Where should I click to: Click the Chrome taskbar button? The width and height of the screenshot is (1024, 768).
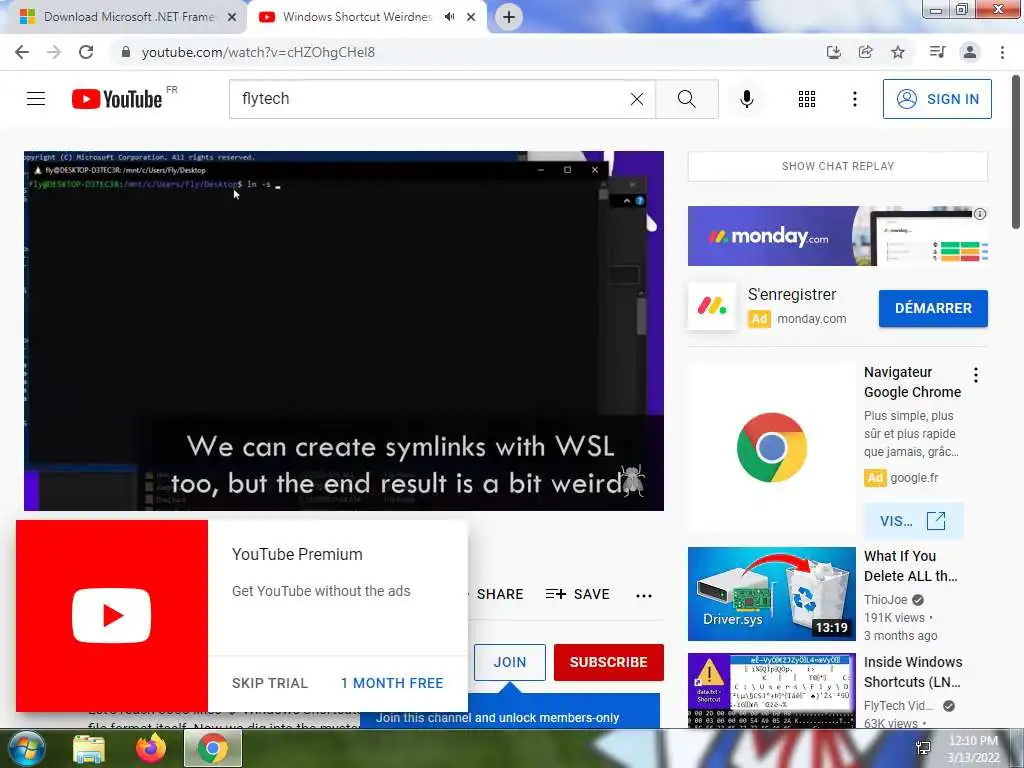[213, 748]
